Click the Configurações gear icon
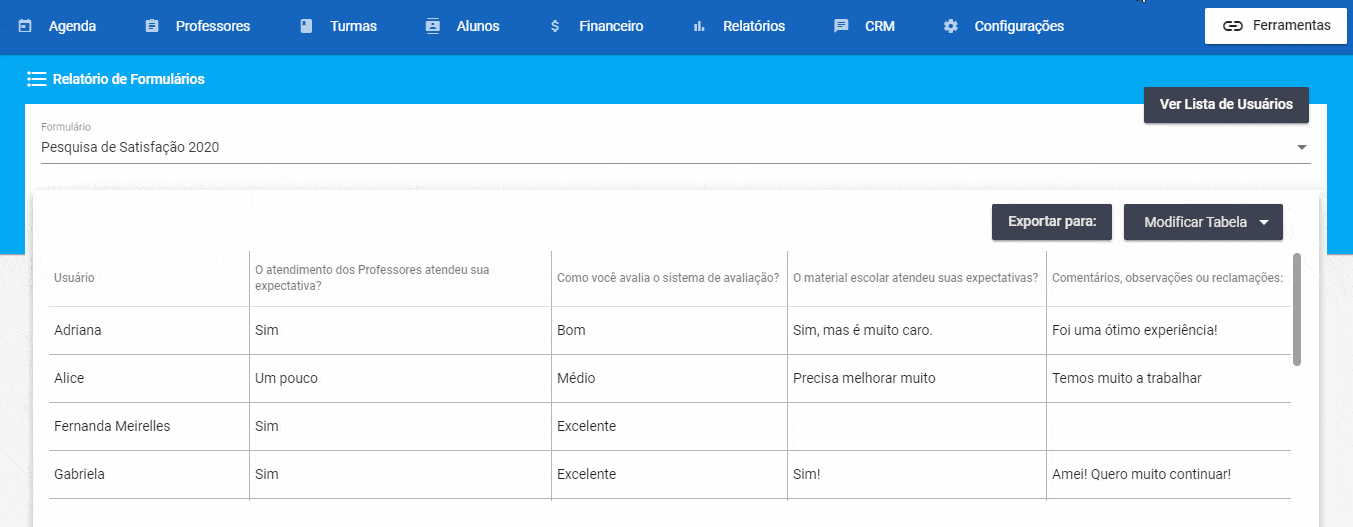This screenshot has width=1353, height=527. 951,27
